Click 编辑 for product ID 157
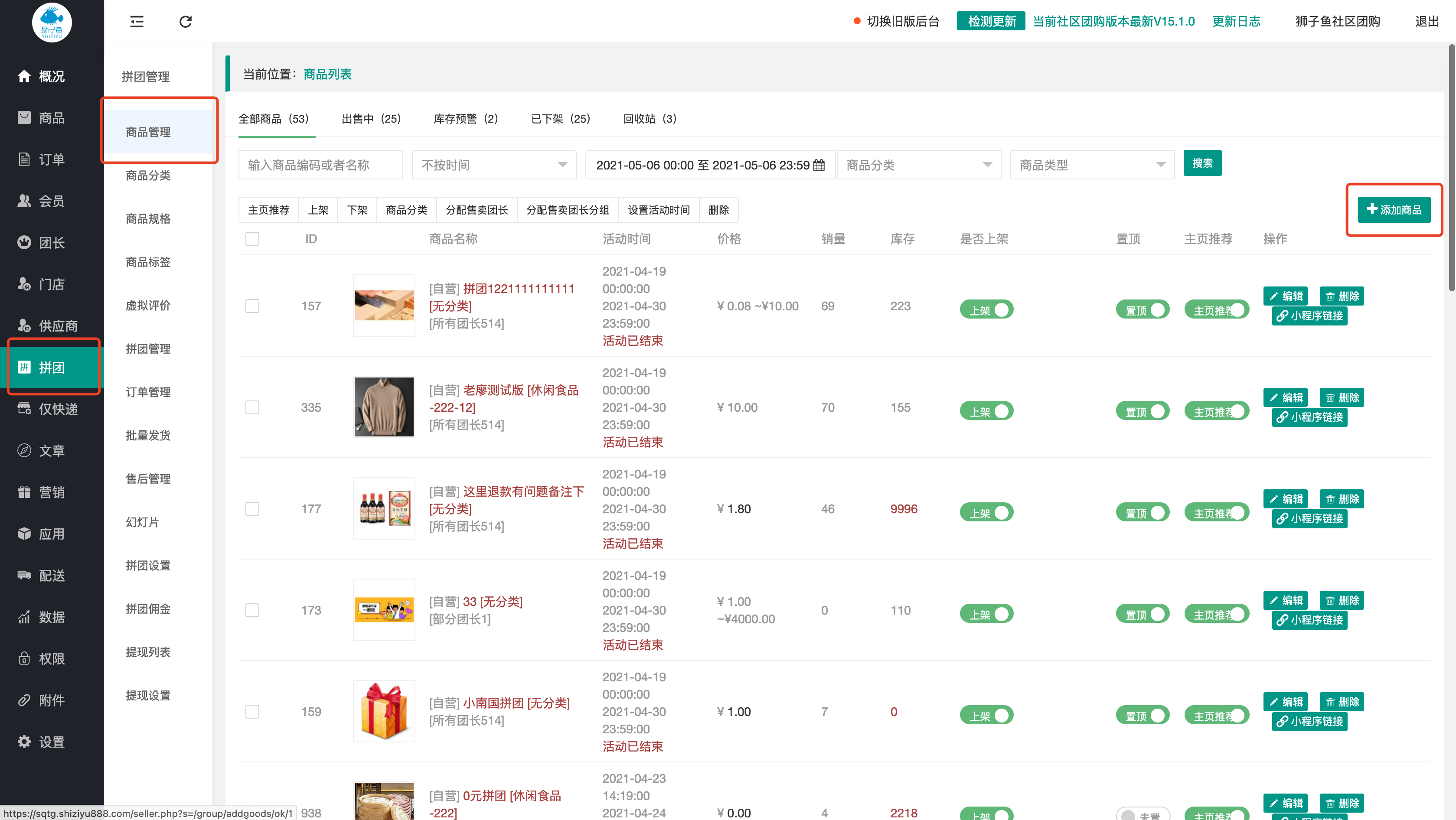 pos(1285,296)
